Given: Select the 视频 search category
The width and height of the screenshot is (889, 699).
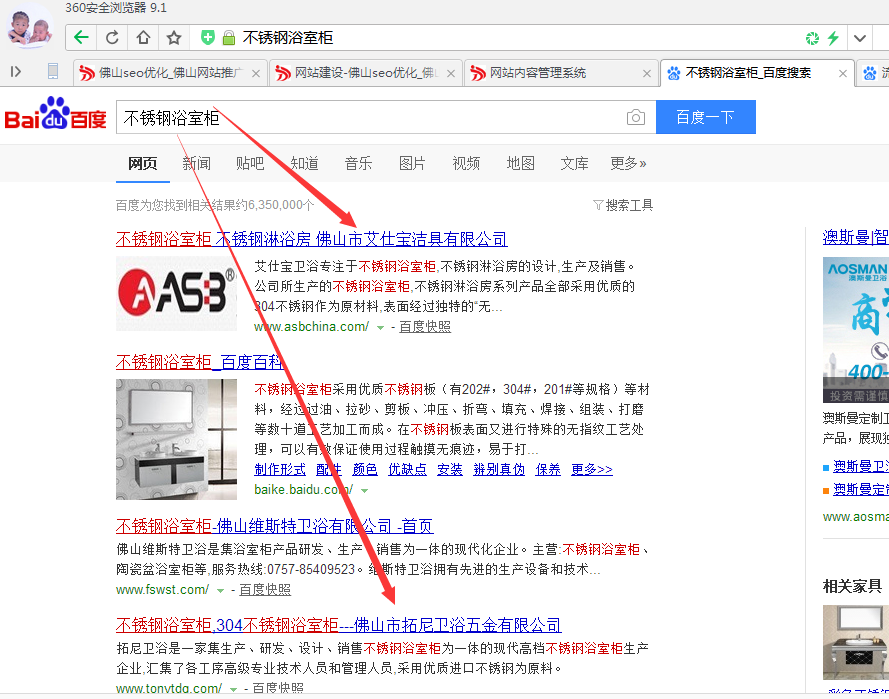Looking at the screenshot, I should tap(466, 163).
